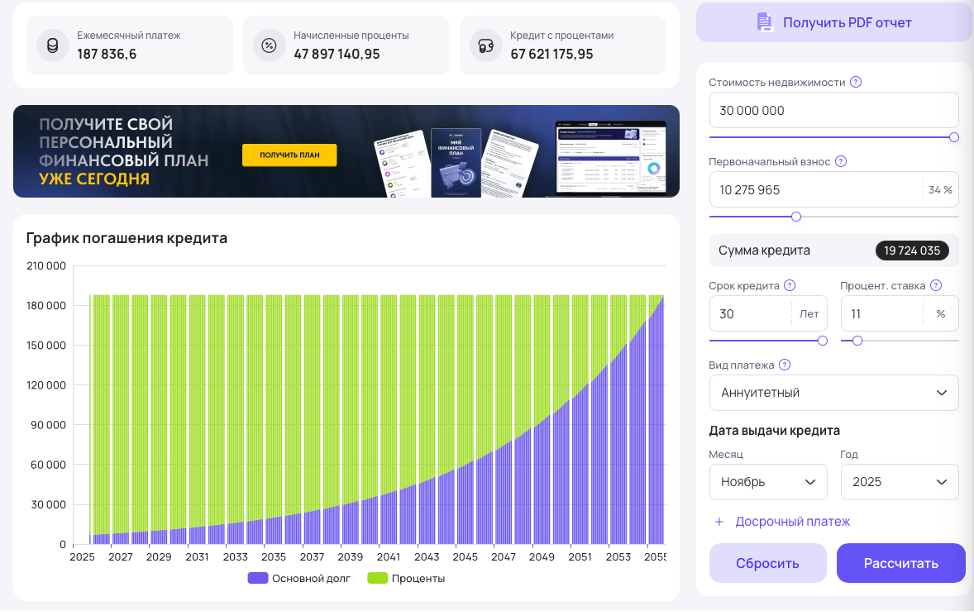The height and width of the screenshot is (612, 974).
Task: Focus the Стоимость недвижимости field 30 000 000
Action: click(x=834, y=111)
